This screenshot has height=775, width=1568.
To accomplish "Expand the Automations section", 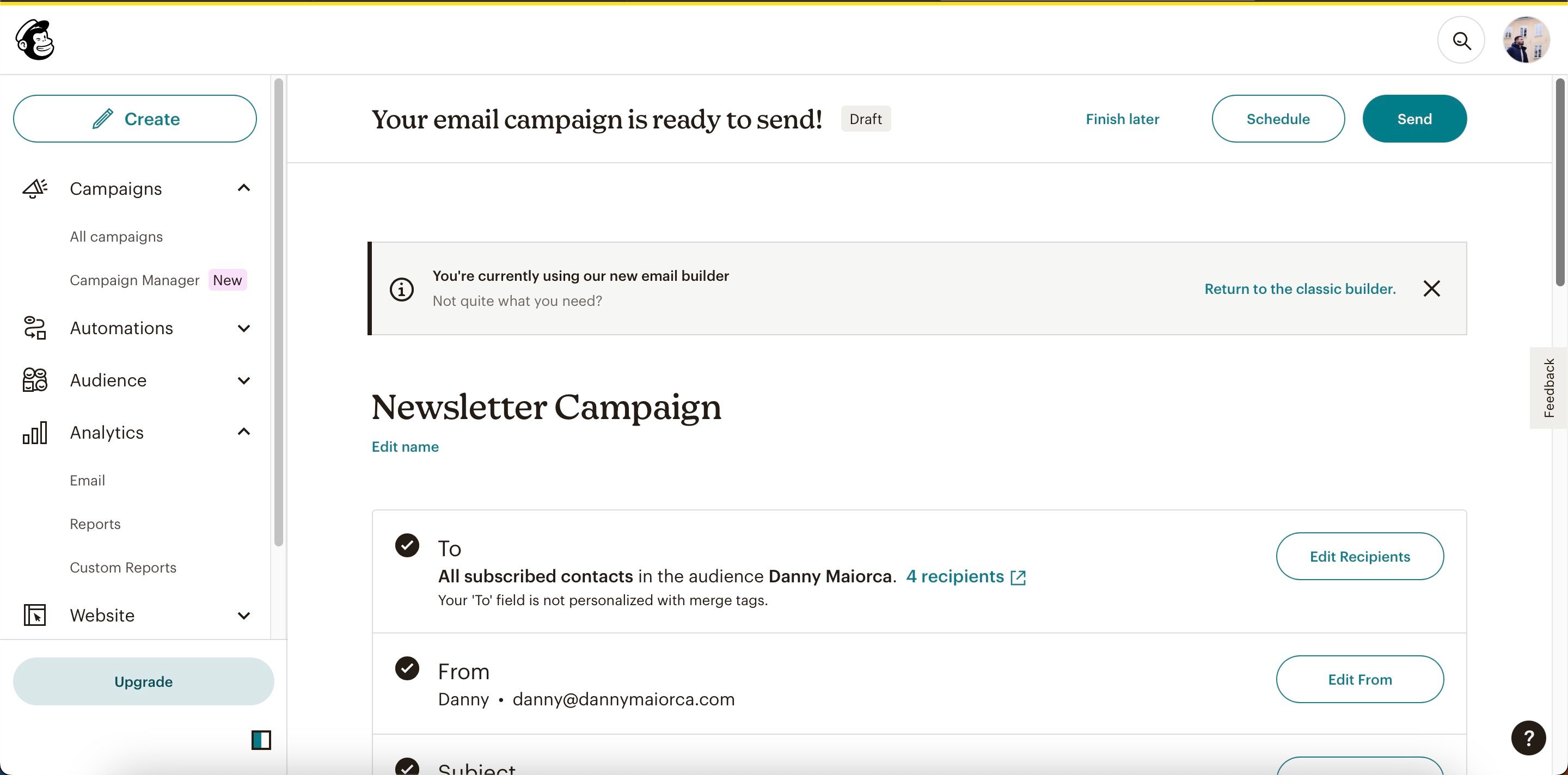I will (244, 328).
